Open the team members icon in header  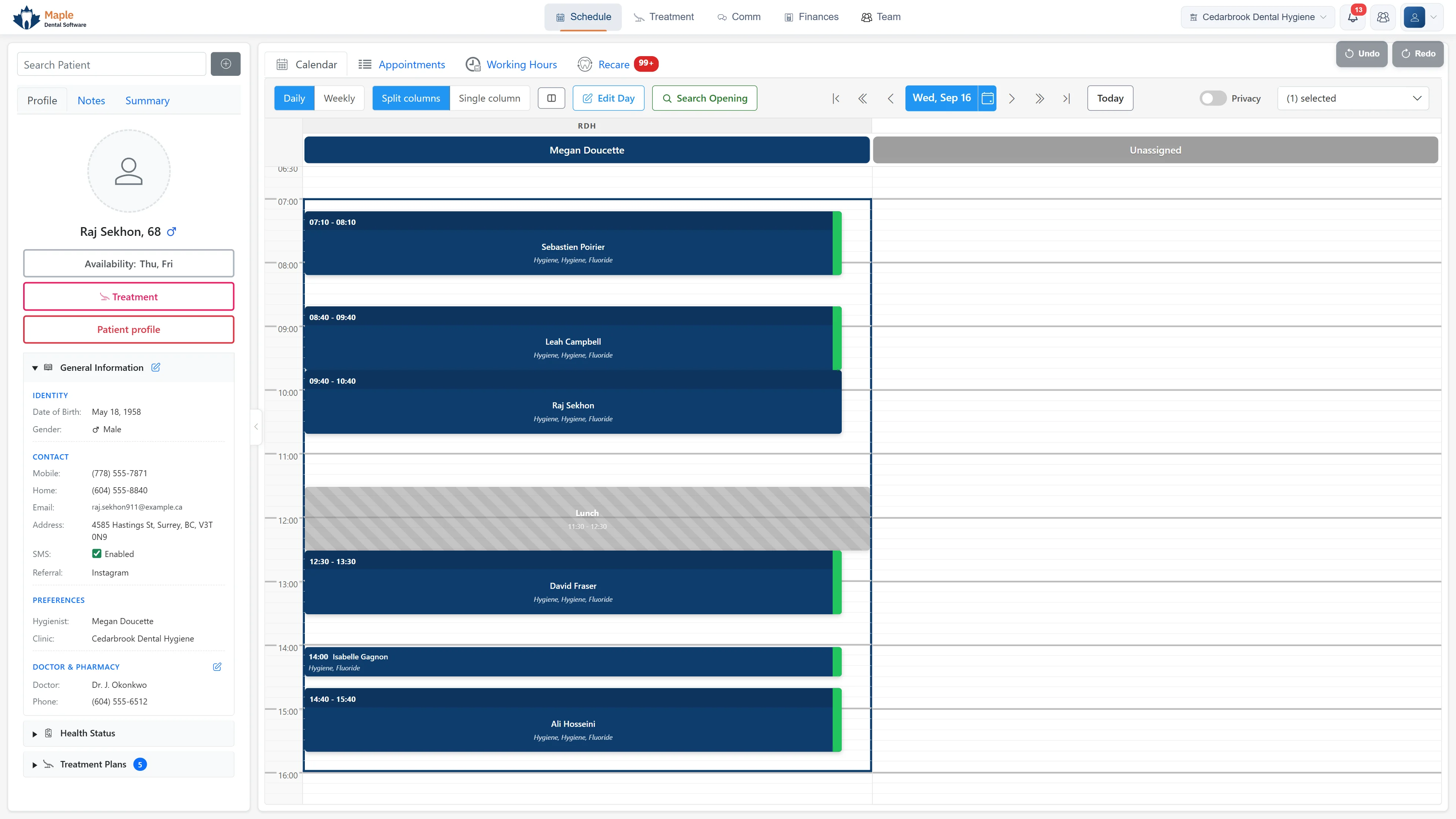(x=1383, y=17)
